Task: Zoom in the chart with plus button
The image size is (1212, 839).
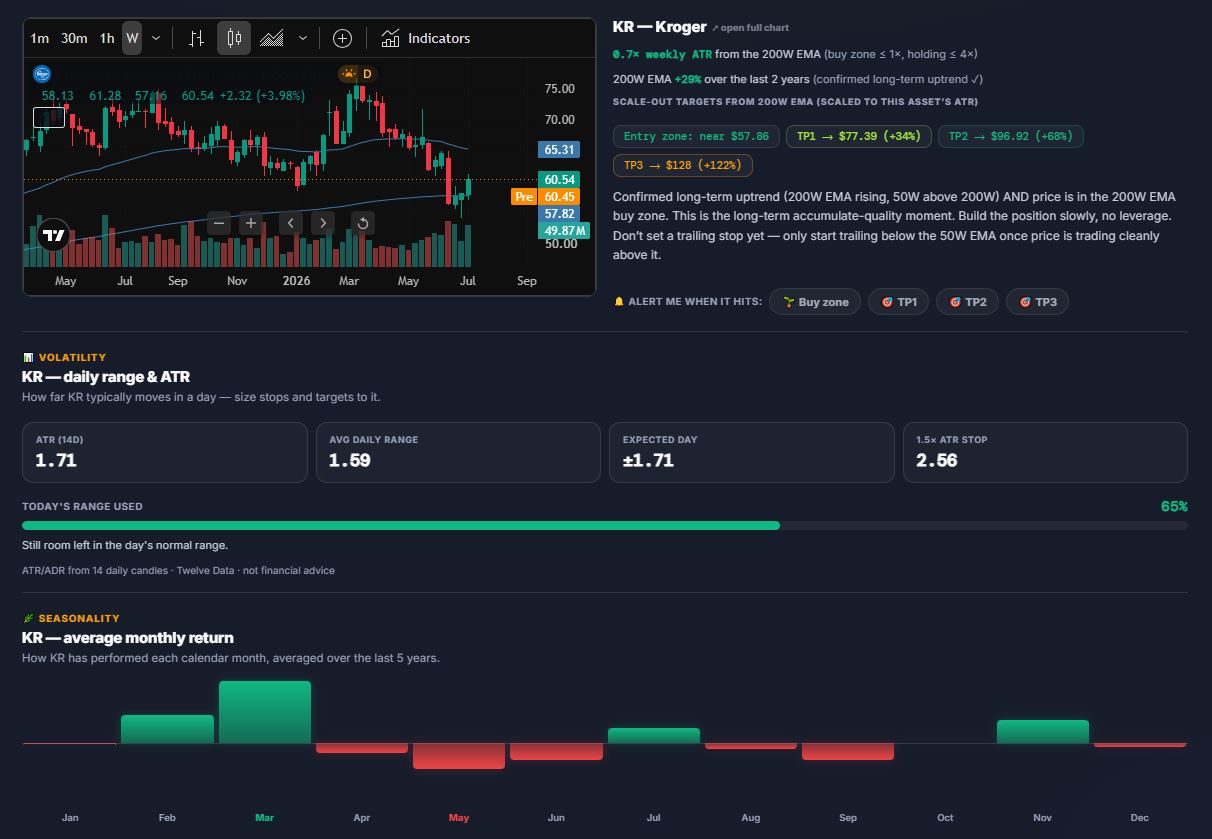Action: (x=251, y=223)
